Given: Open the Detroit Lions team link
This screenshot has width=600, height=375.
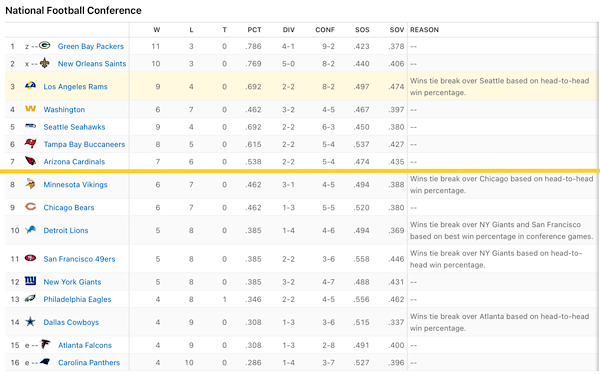Looking at the screenshot, I should coord(66,230).
